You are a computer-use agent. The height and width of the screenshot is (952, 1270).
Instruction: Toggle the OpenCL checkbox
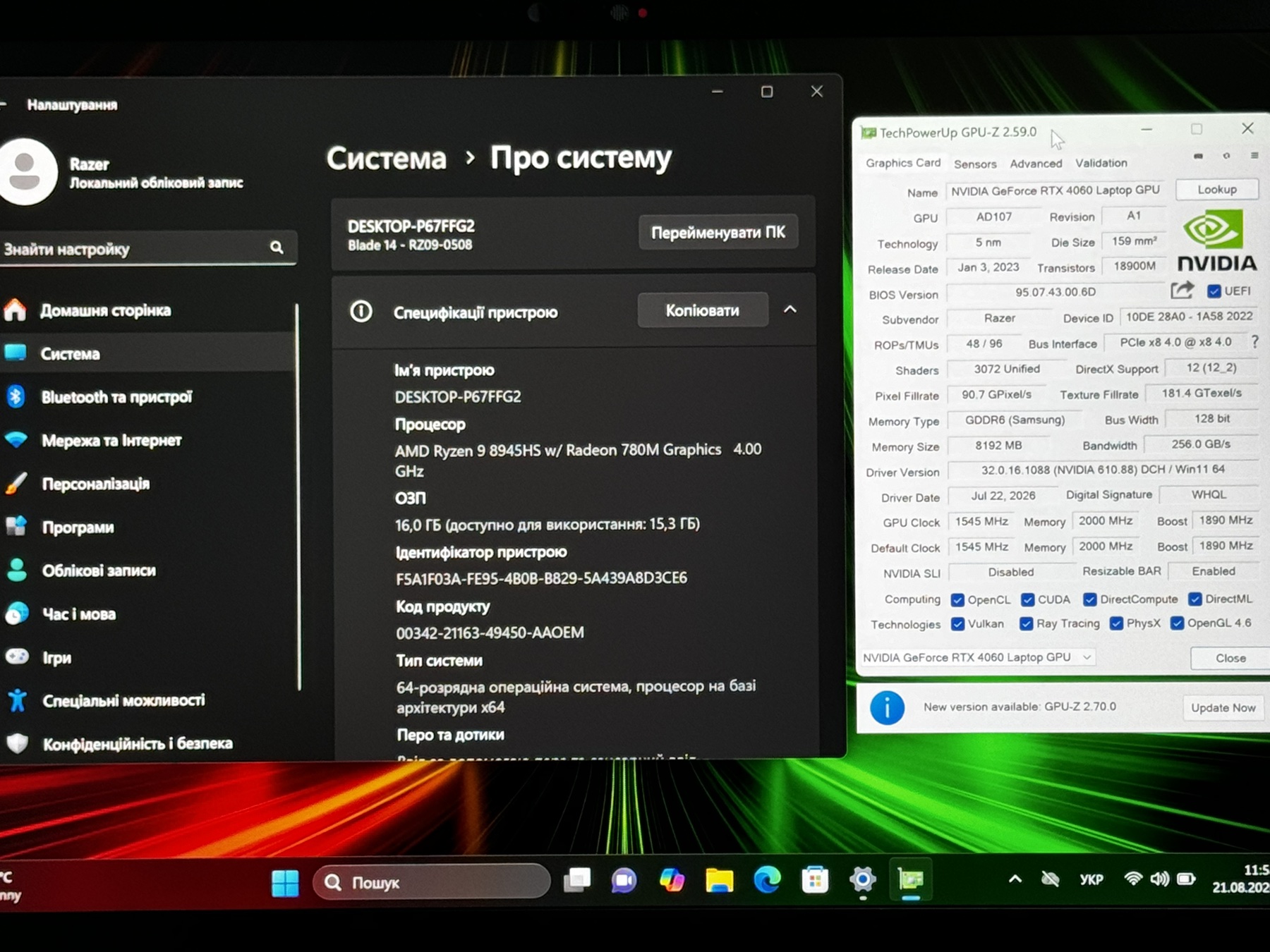click(957, 600)
